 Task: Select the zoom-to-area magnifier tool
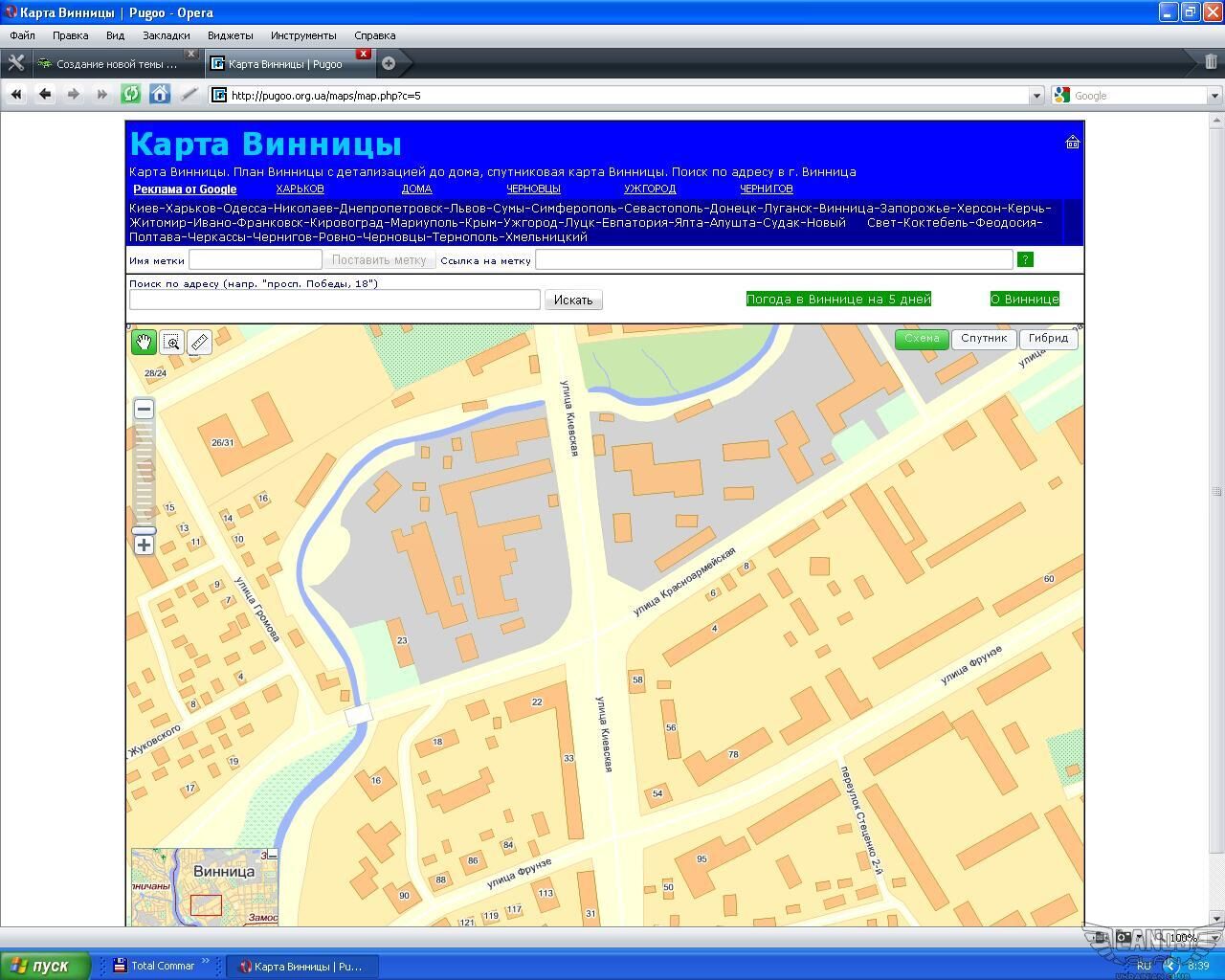[x=171, y=342]
